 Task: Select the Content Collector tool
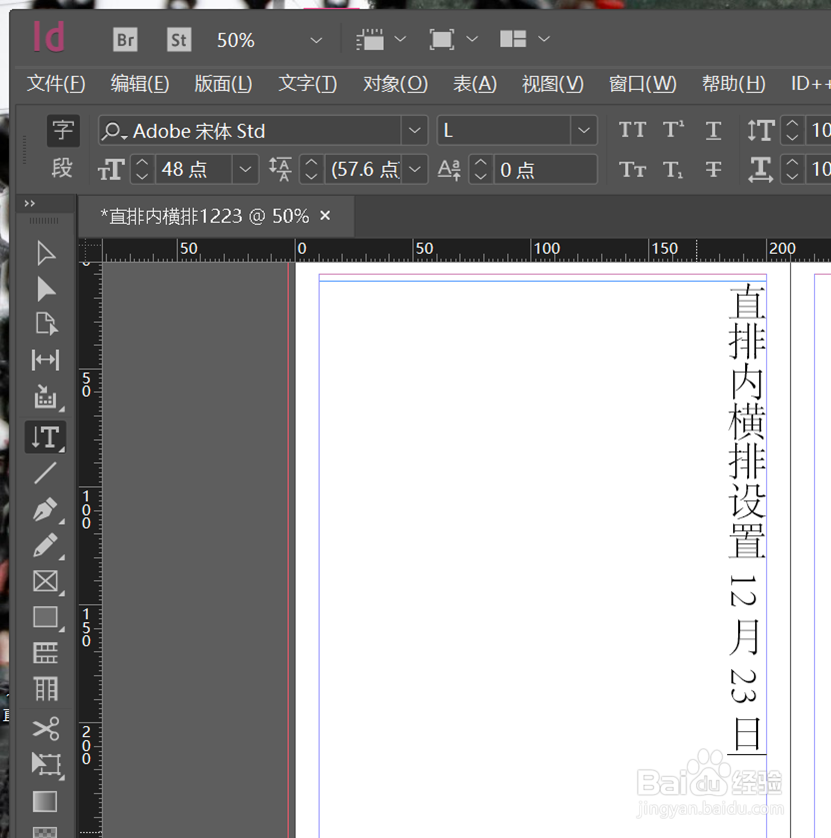tap(45, 397)
